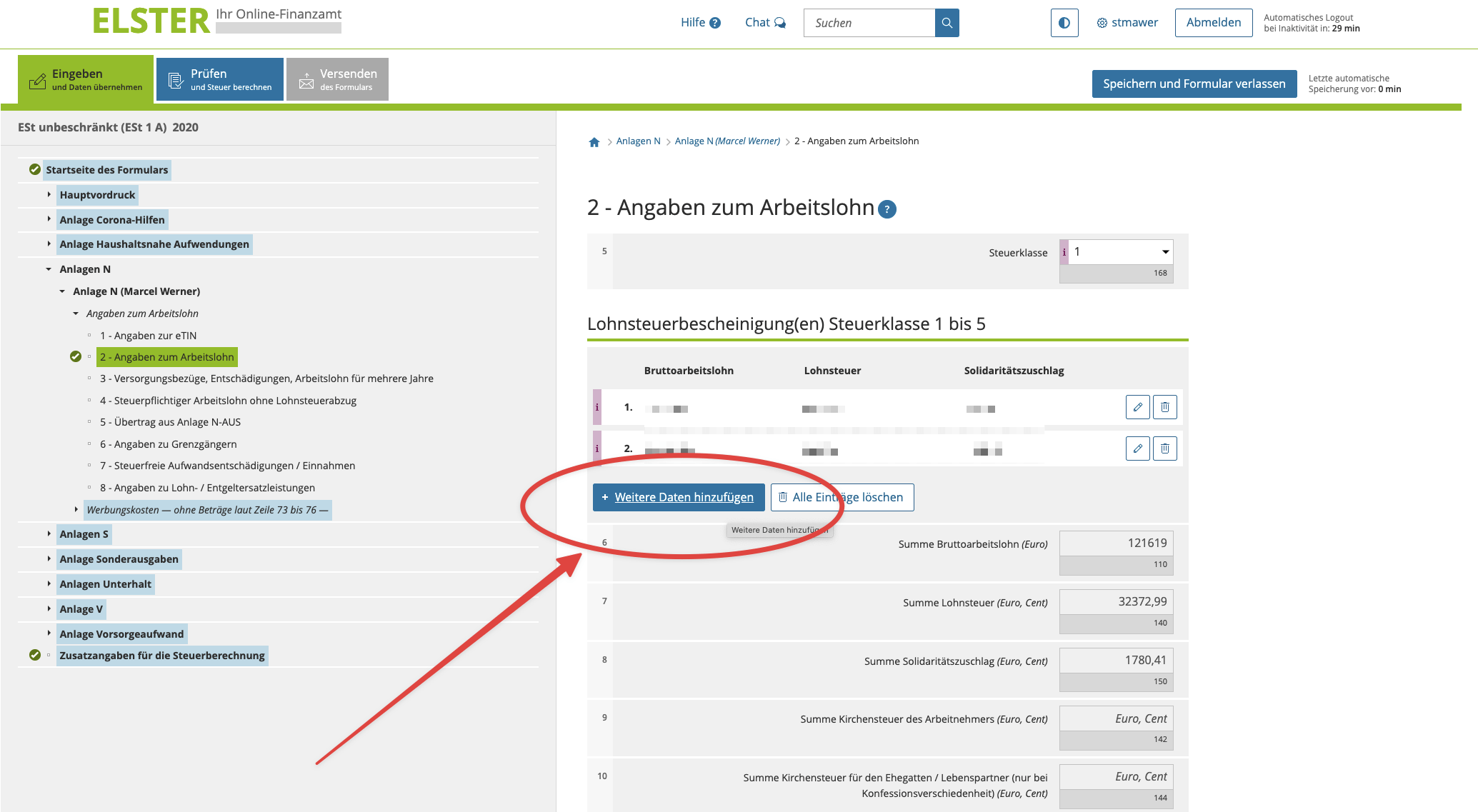Go to the home breadcrumb icon

[x=594, y=142]
